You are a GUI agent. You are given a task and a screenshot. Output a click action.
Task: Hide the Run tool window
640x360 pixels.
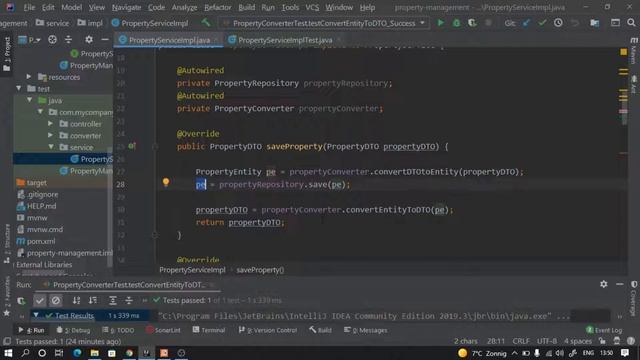[x=620, y=284]
